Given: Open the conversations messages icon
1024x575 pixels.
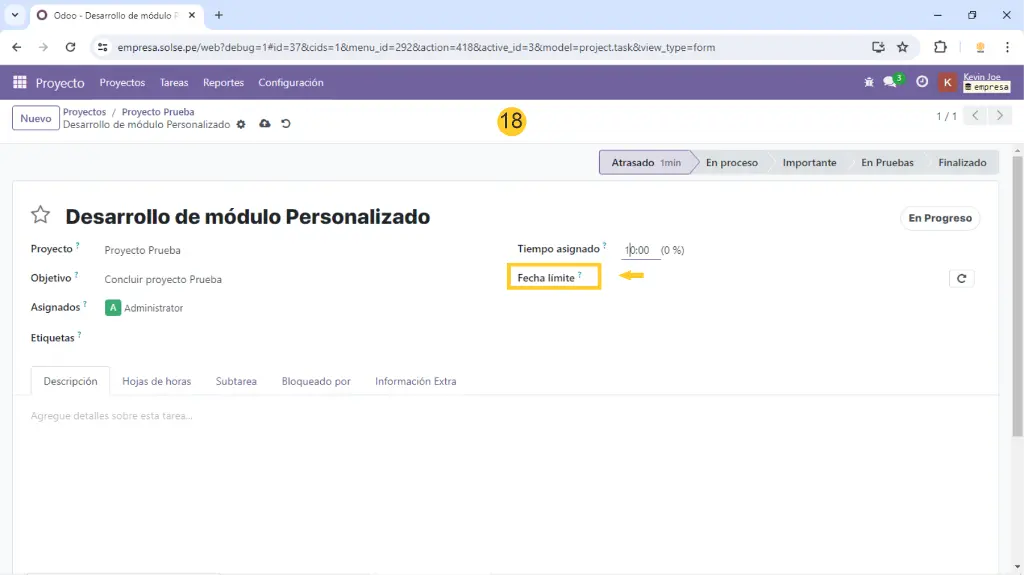Looking at the screenshot, I should click(891, 83).
